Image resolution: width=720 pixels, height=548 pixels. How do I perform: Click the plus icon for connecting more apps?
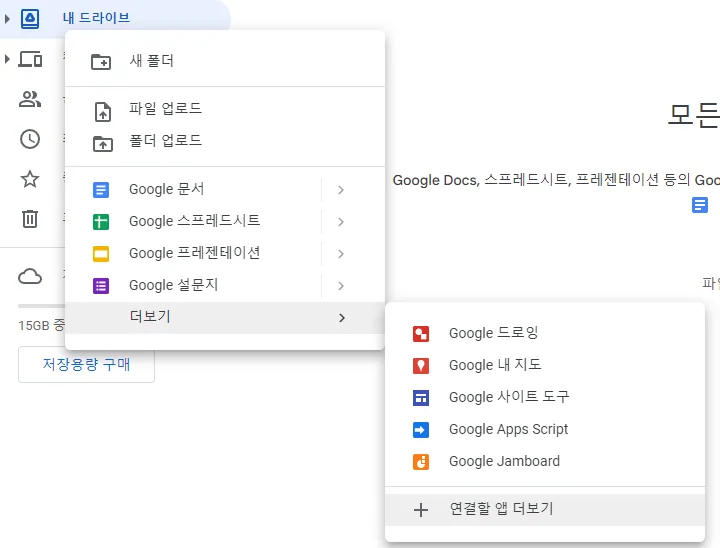pos(421,510)
